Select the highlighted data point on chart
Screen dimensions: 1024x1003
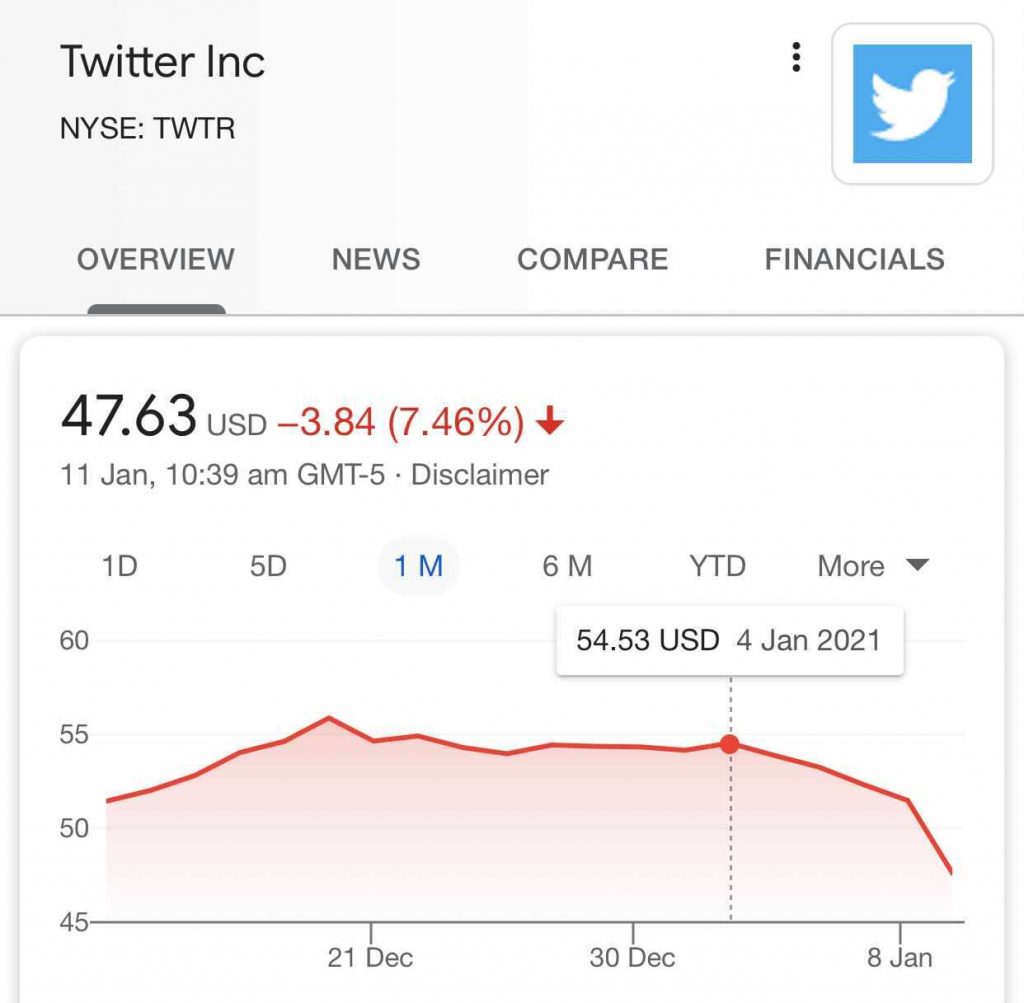click(729, 743)
